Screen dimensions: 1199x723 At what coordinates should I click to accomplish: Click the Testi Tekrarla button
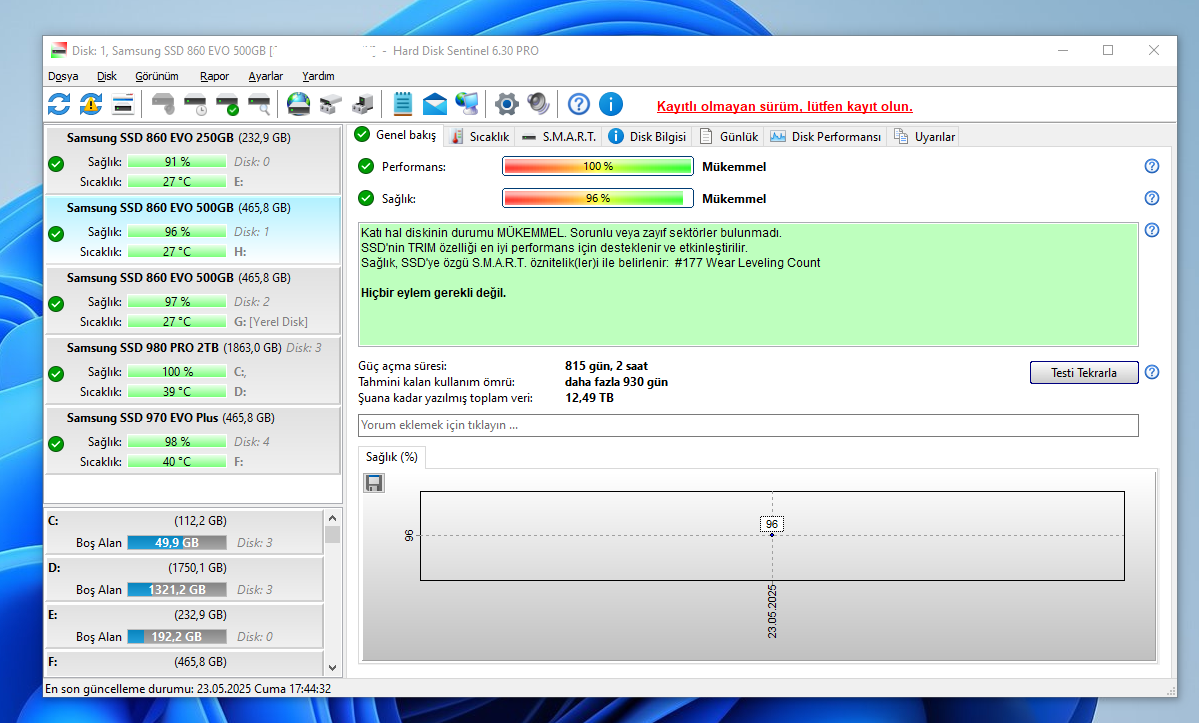1084,372
